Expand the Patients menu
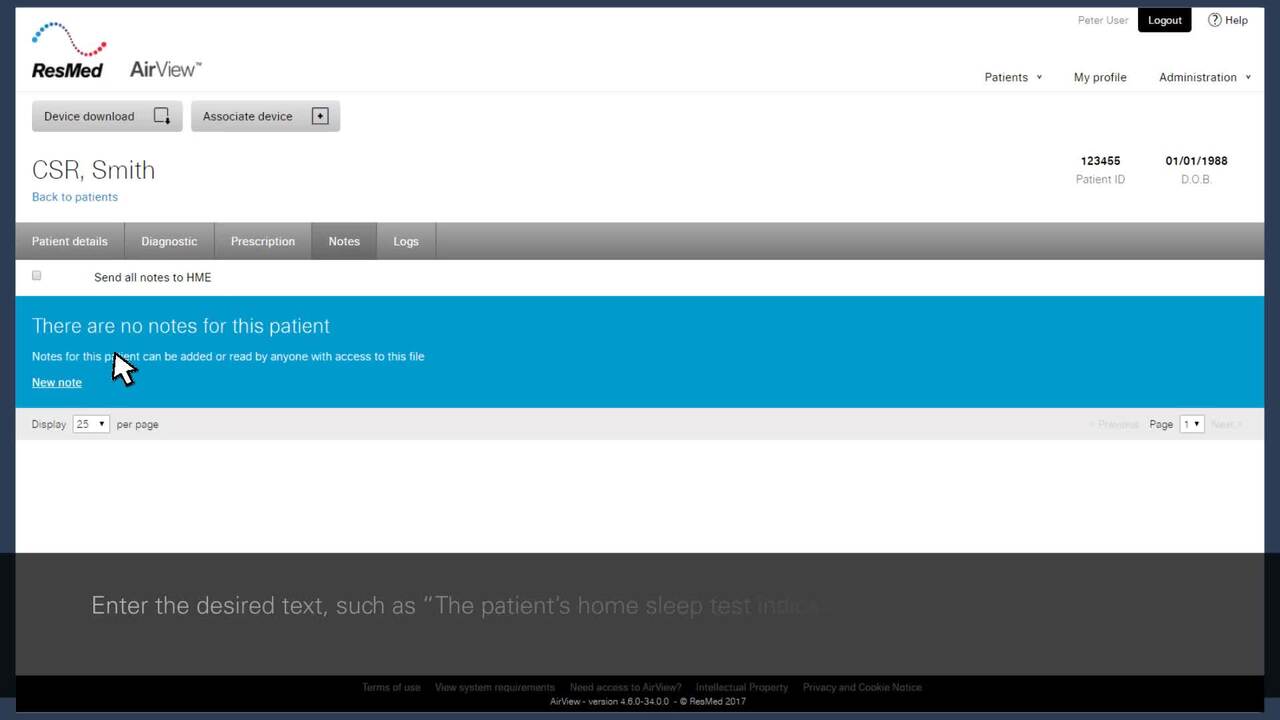This screenshot has width=1280, height=720. [x=1013, y=77]
